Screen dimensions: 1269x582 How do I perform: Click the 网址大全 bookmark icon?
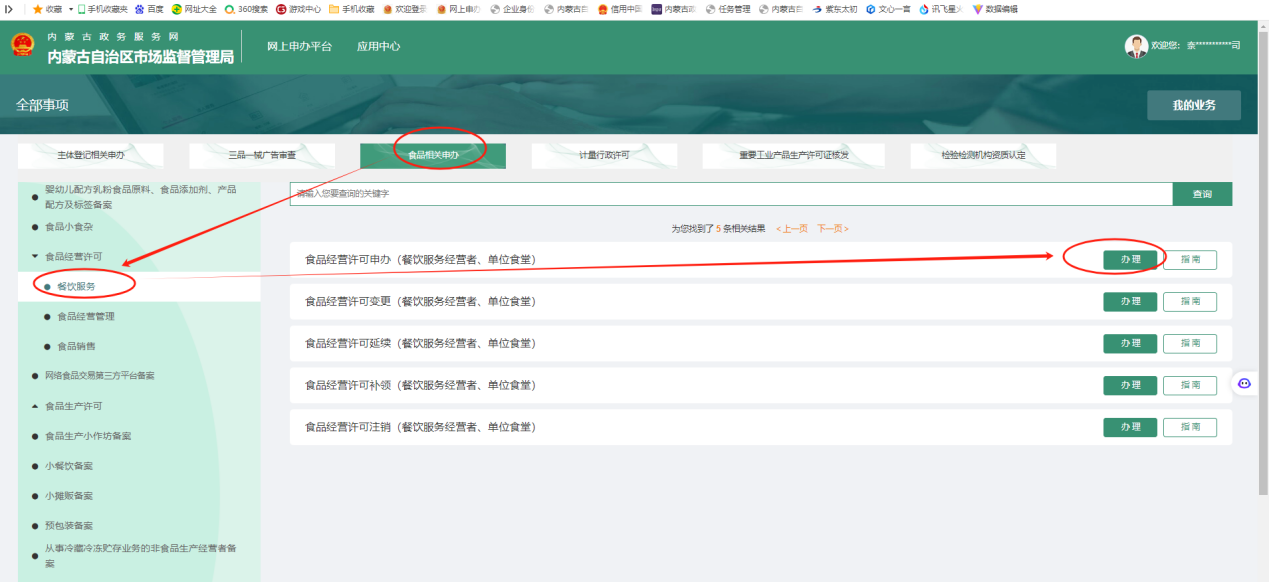177,9
